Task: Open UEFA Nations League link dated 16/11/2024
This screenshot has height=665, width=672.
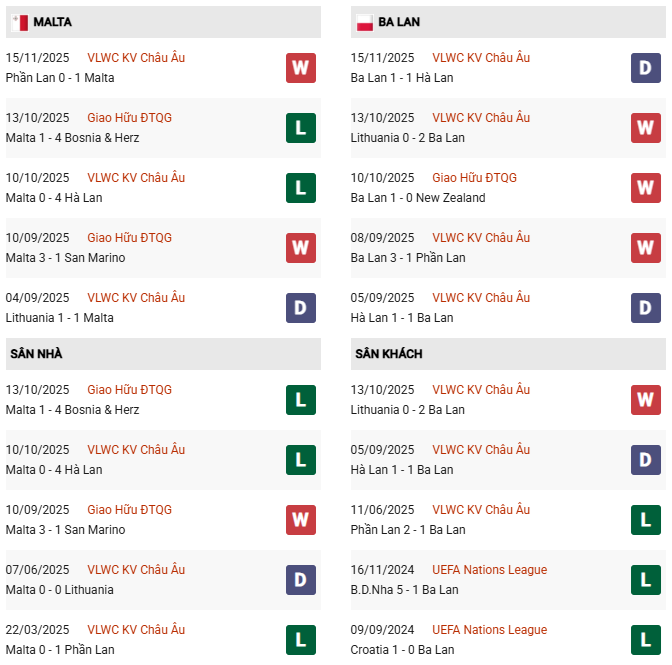Action: point(490,570)
